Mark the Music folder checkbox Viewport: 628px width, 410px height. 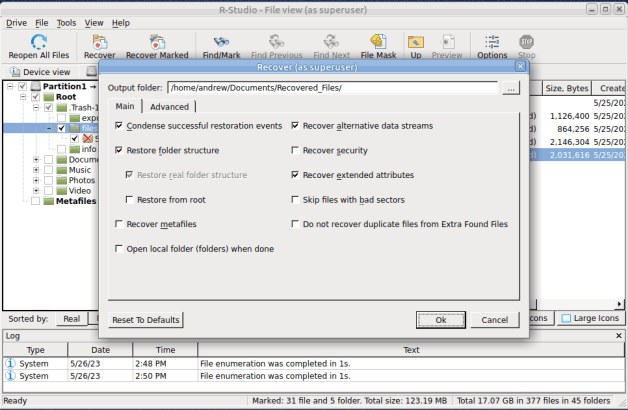[48, 170]
